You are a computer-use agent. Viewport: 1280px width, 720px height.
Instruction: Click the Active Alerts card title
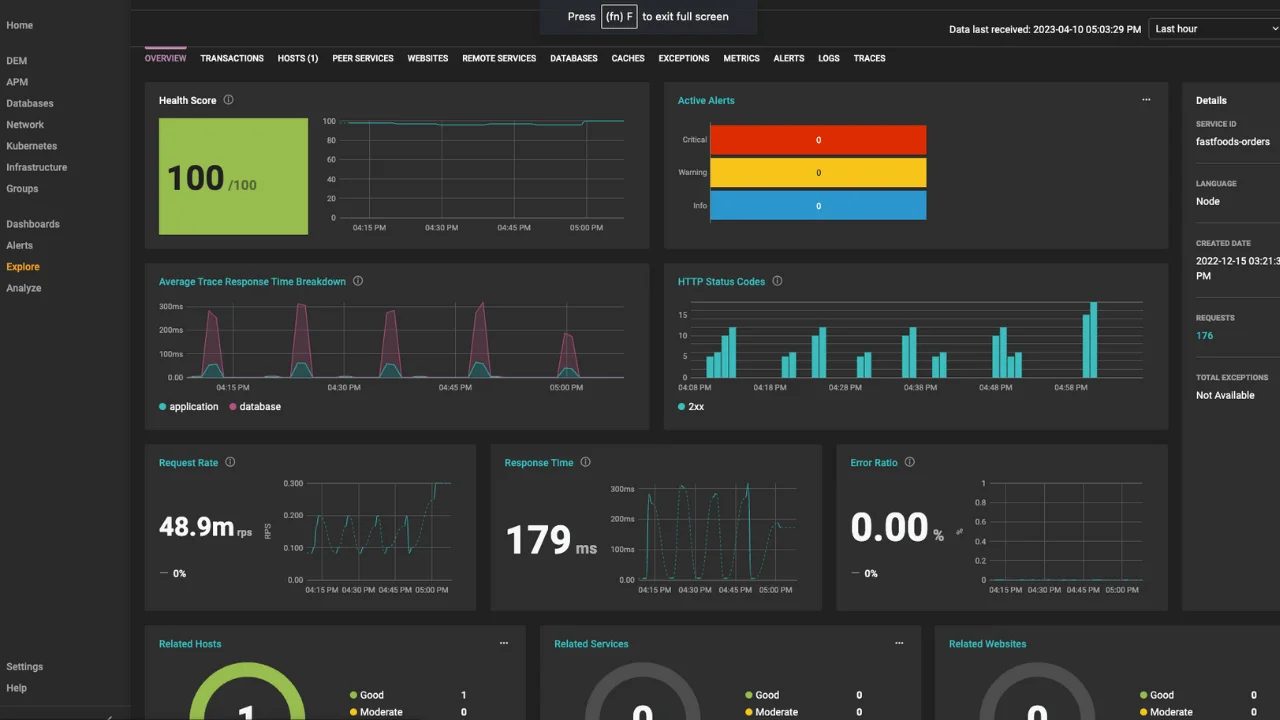[x=706, y=100]
